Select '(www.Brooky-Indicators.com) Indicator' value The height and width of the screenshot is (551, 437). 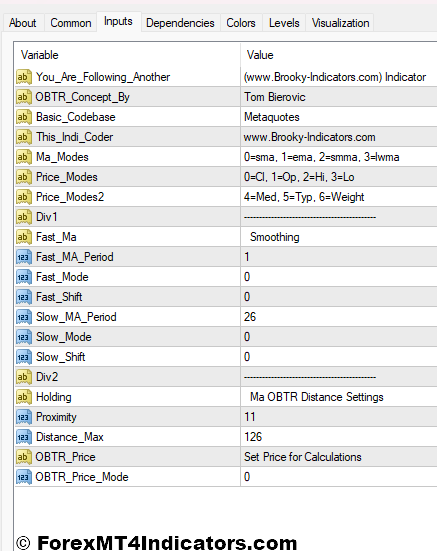(339, 77)
